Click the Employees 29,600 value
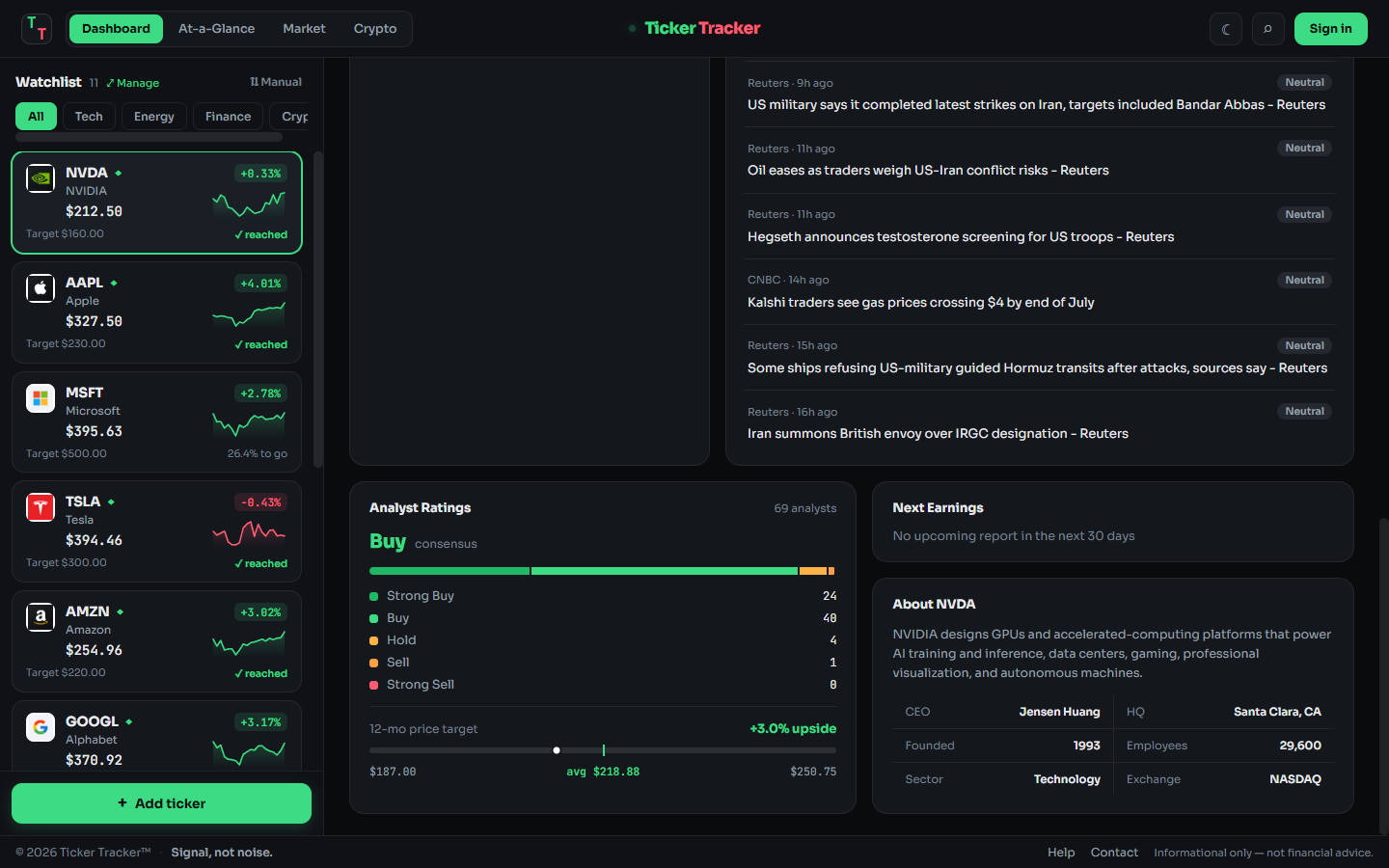The width and height of the screenshot is (1389, 868). coord(1300,746)
